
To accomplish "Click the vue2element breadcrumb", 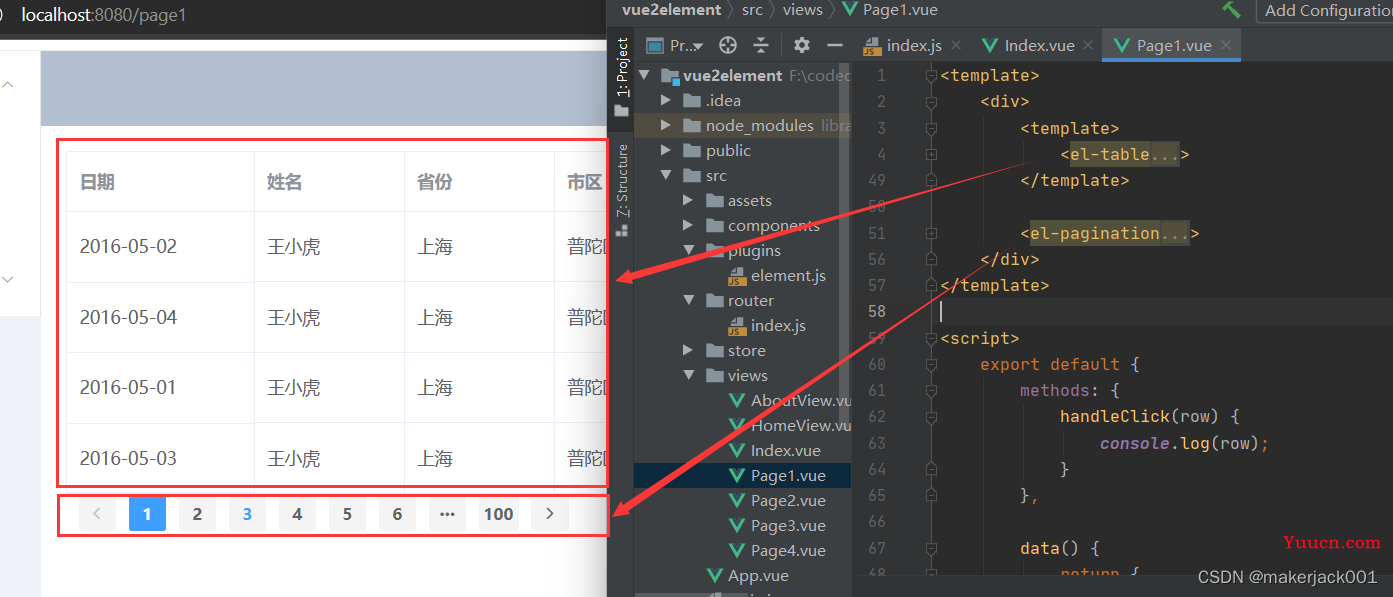I will [x=671, y=9].
